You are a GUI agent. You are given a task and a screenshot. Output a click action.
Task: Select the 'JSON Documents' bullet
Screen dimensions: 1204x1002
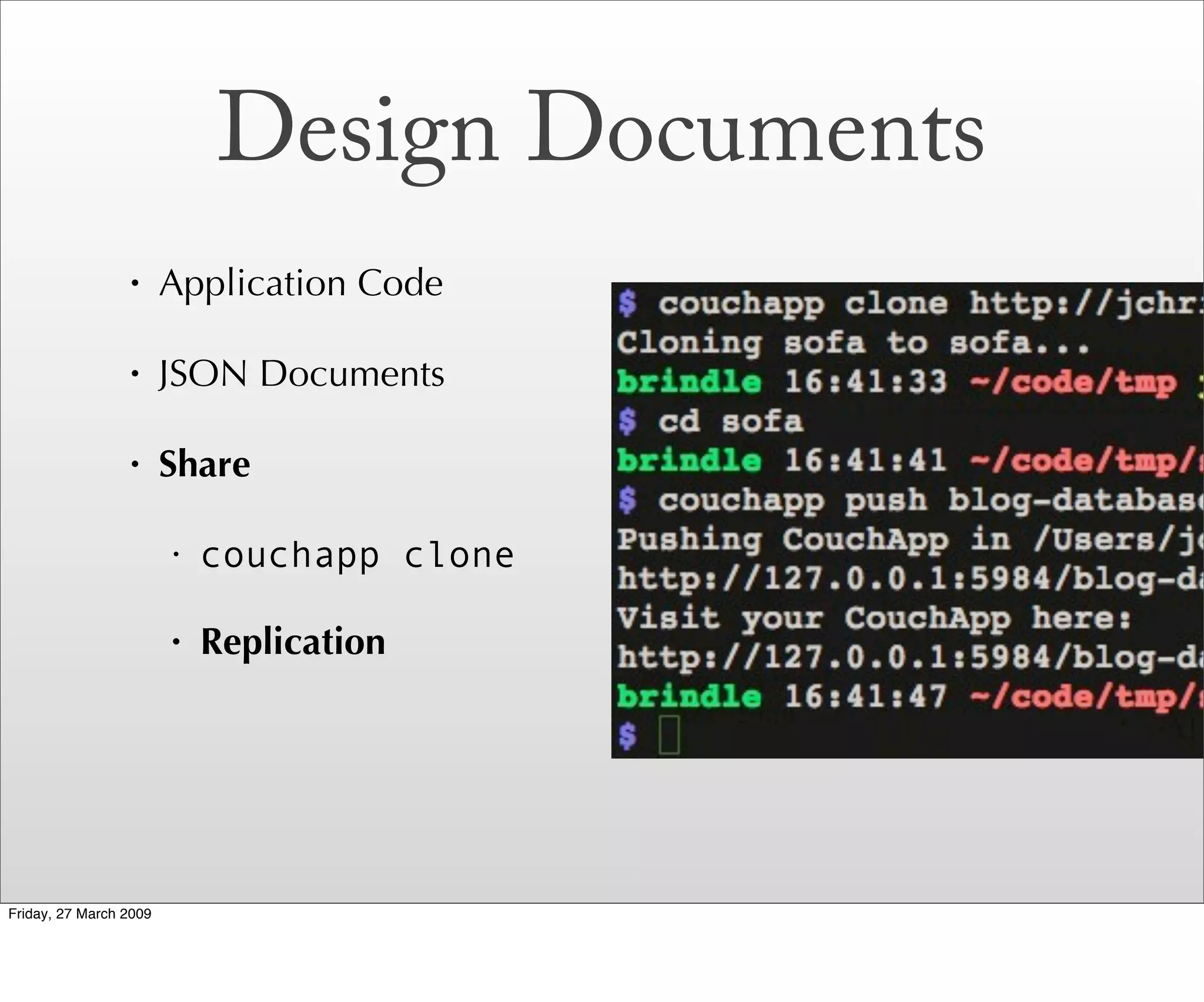pos(302,374)
